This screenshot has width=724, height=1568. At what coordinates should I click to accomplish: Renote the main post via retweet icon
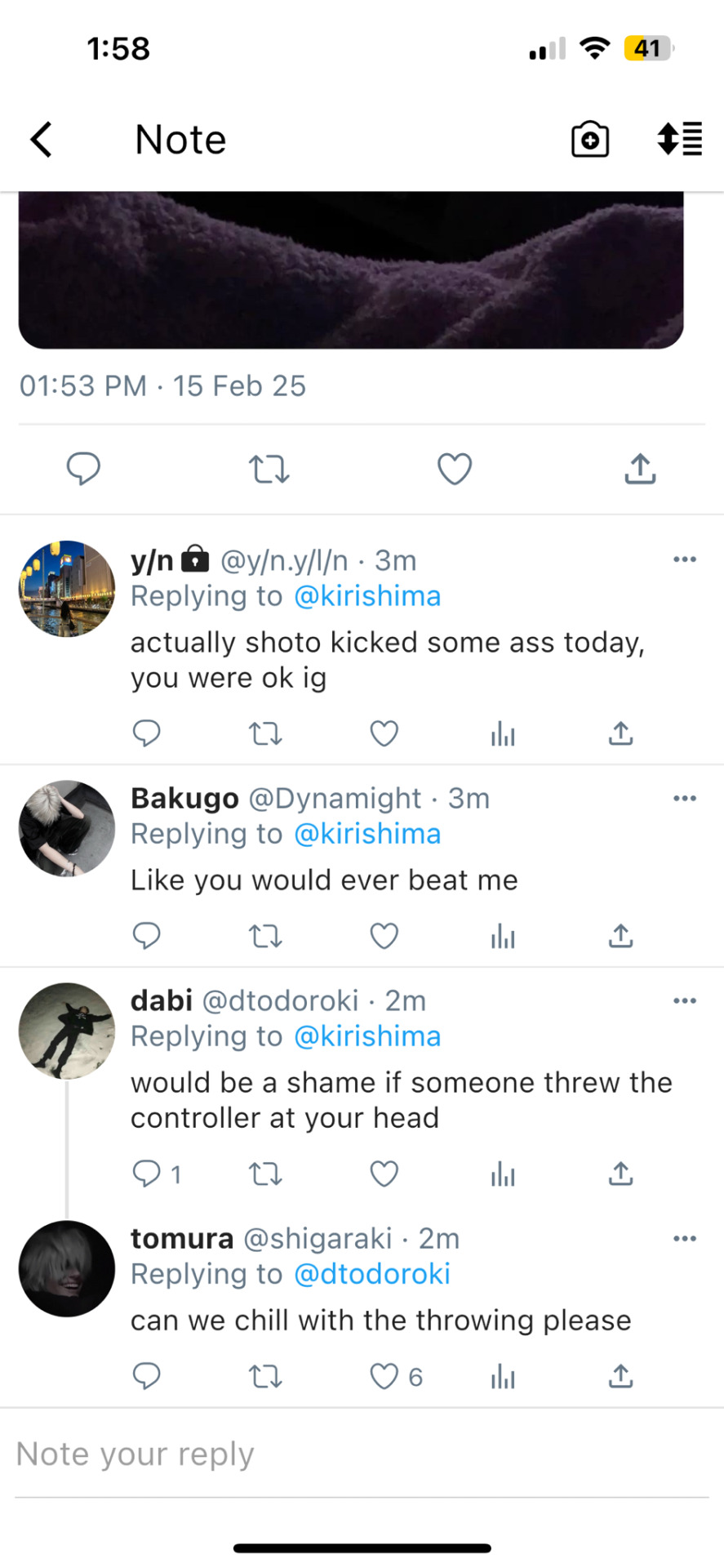269,469
